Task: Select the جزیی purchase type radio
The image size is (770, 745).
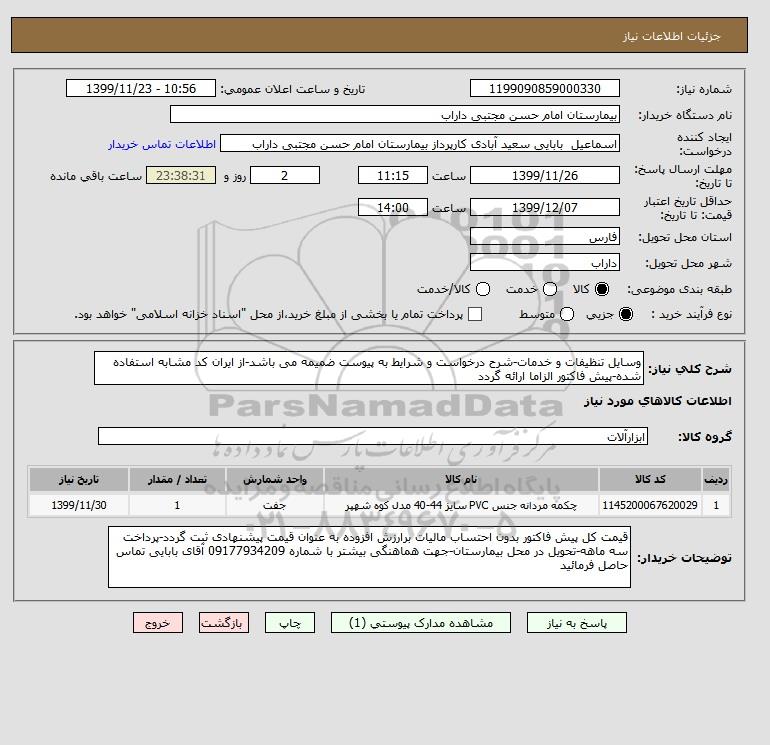Action: [x=626, y=314]
